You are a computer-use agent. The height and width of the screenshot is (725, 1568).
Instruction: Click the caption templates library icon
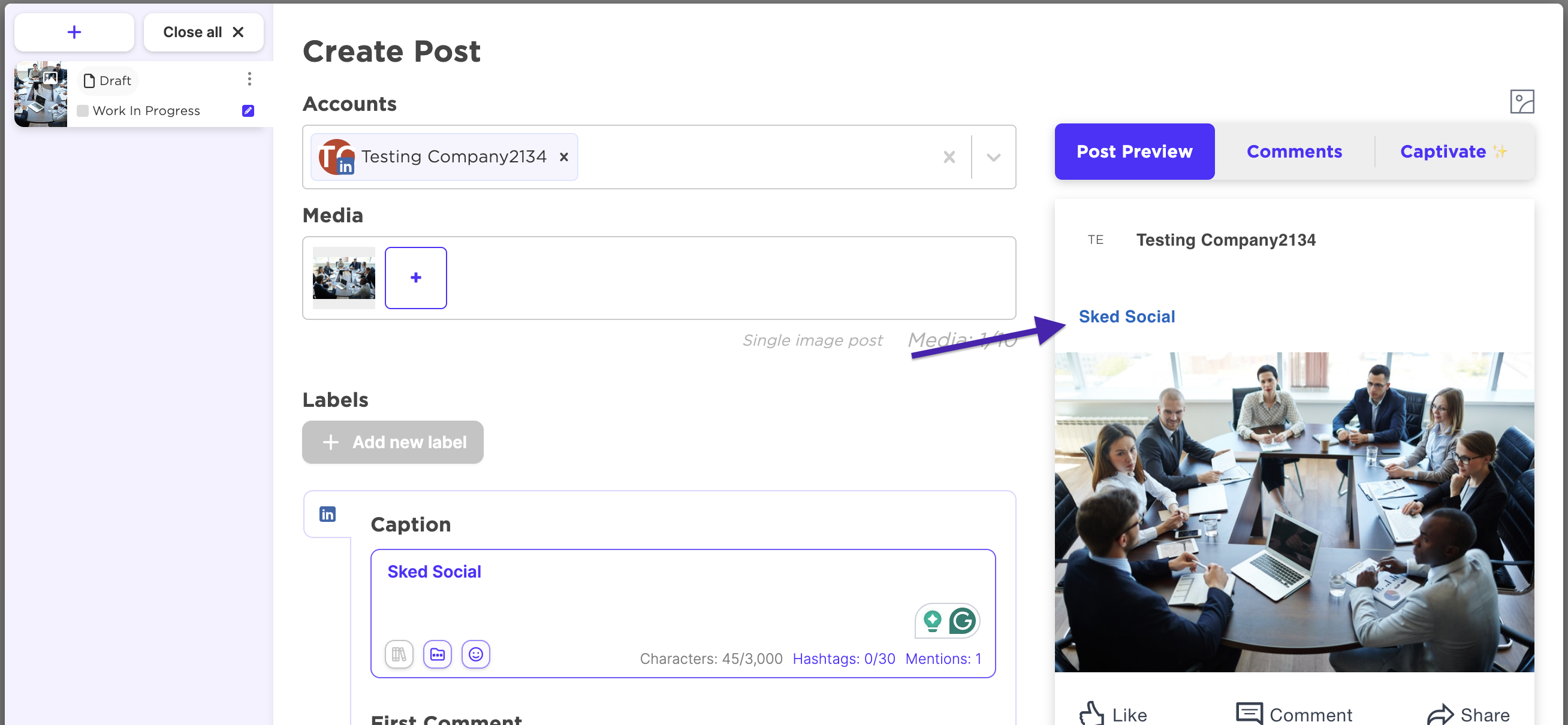pyautogui.click(x=399, y=654)
